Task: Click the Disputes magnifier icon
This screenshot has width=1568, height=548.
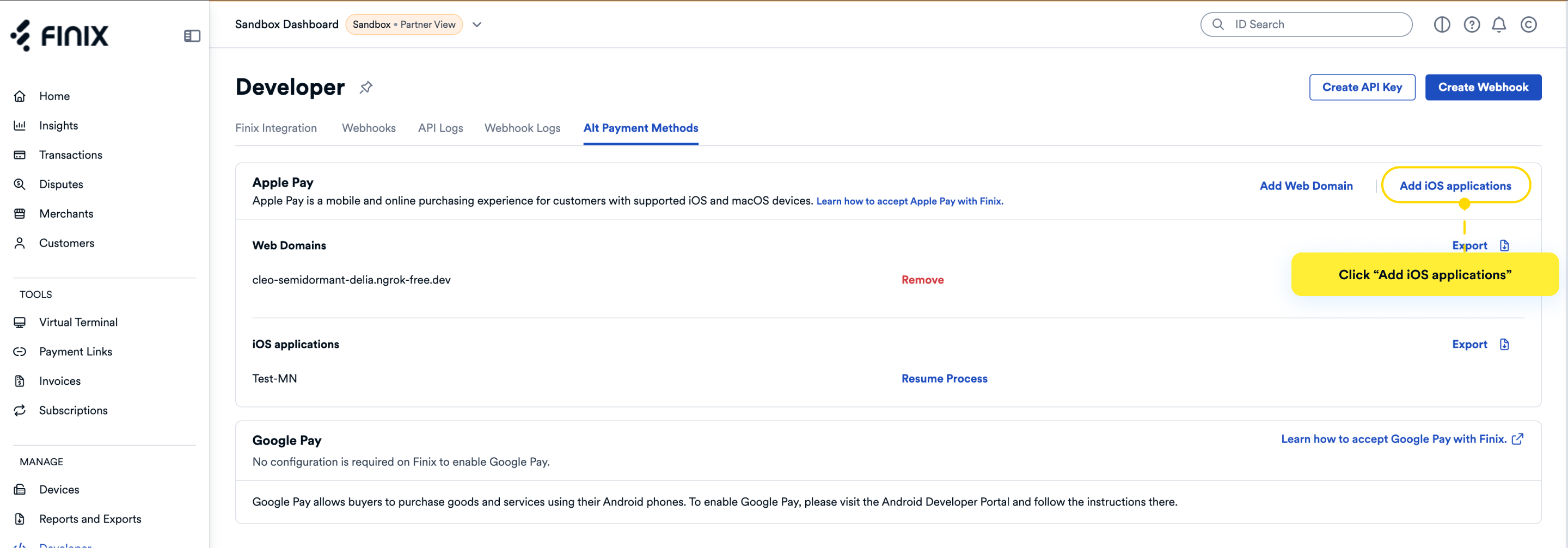Action: click(x=20, y=184)
